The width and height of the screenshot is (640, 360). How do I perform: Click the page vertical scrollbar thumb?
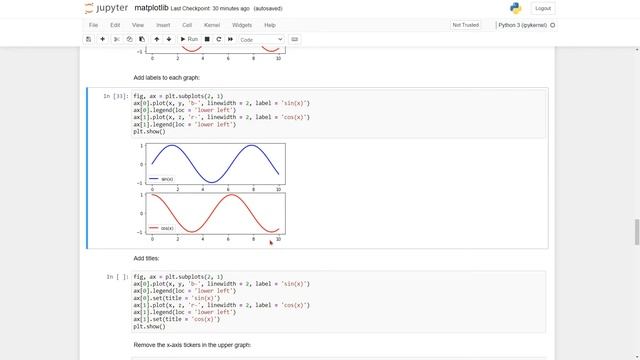coord(637,232)
